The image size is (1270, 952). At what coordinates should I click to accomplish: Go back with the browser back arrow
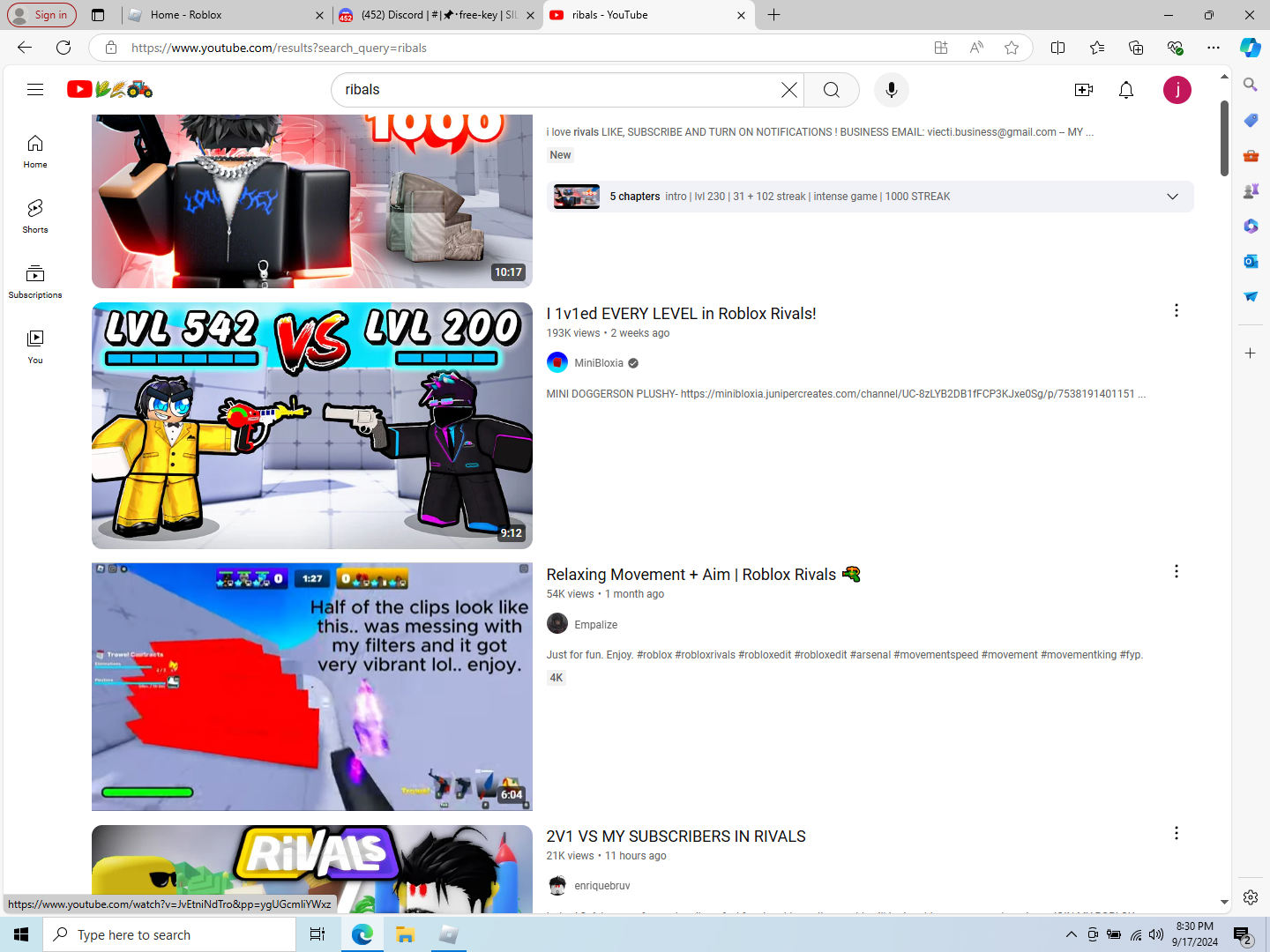(x=25, y=48)
